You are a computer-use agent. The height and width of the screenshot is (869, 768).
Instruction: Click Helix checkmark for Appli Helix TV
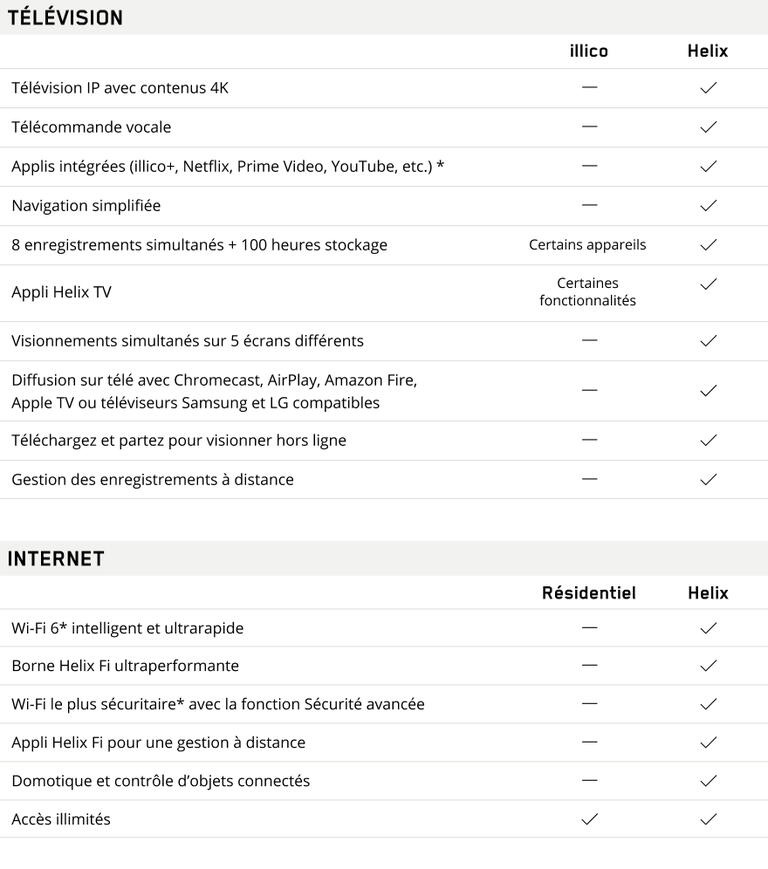(708, 284)
